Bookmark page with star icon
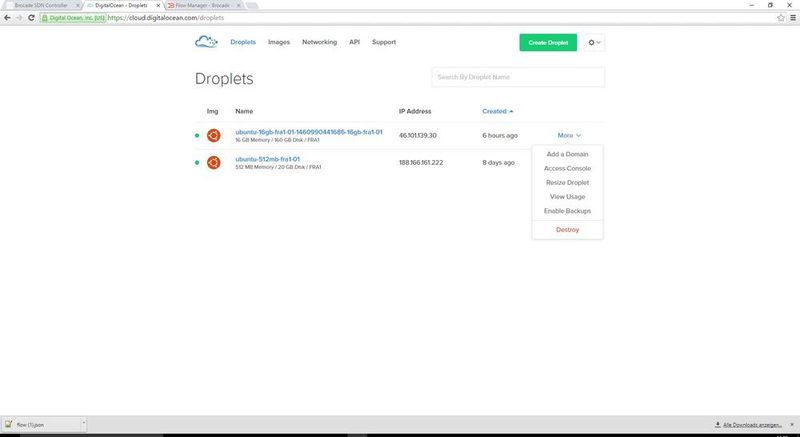This screenshot has height=437, width=800. click(x=781, y=18)
